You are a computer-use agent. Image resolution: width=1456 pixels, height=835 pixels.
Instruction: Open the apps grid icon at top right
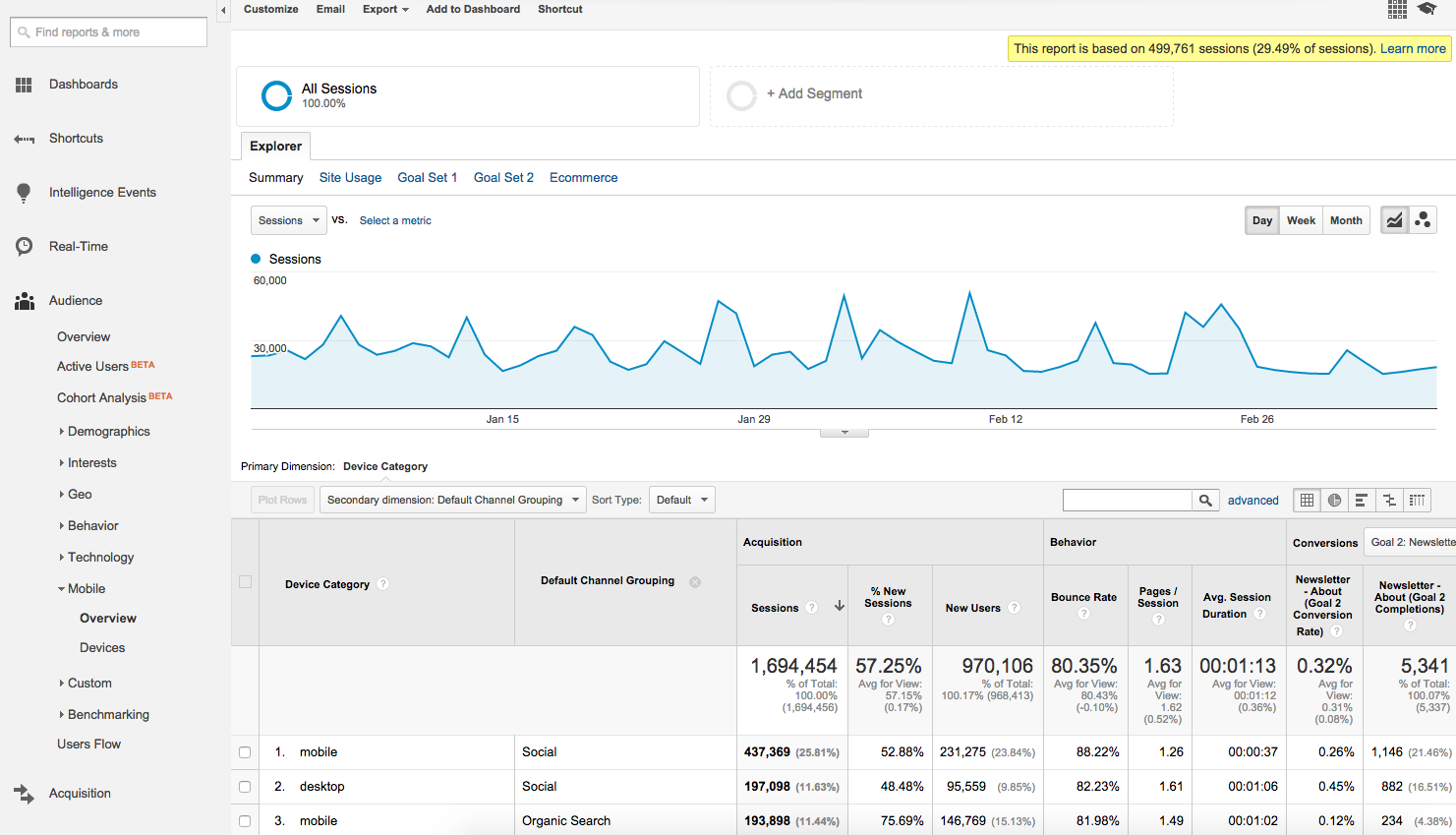point(1397,10)
